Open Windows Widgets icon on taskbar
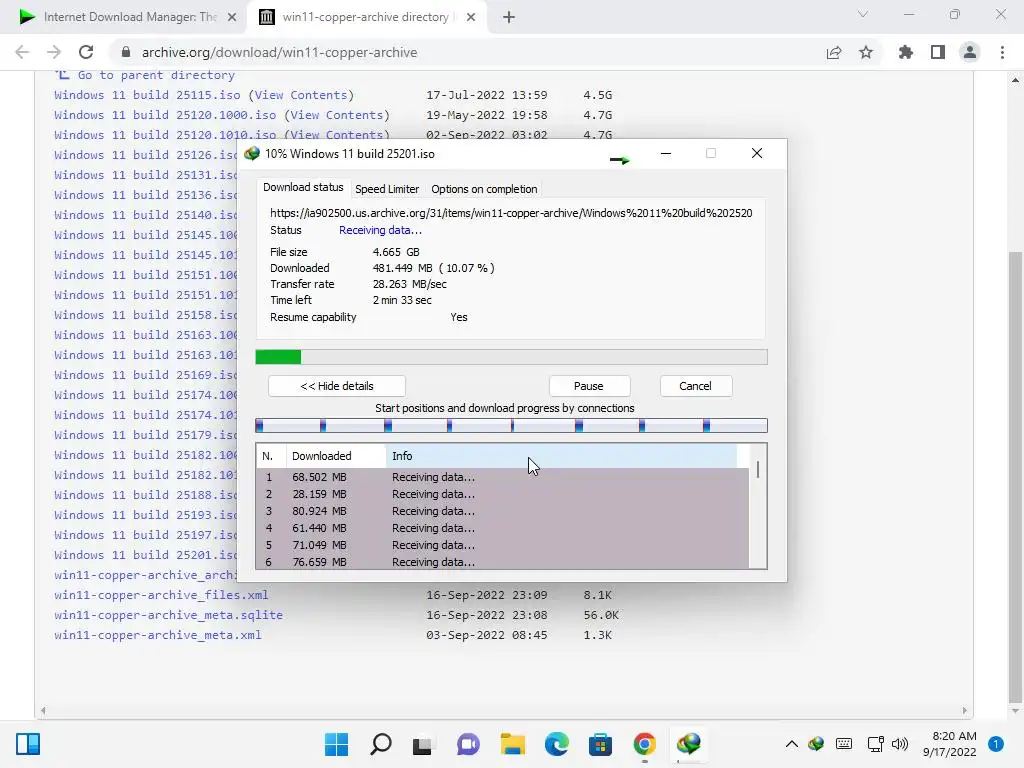 coord(28,744)
